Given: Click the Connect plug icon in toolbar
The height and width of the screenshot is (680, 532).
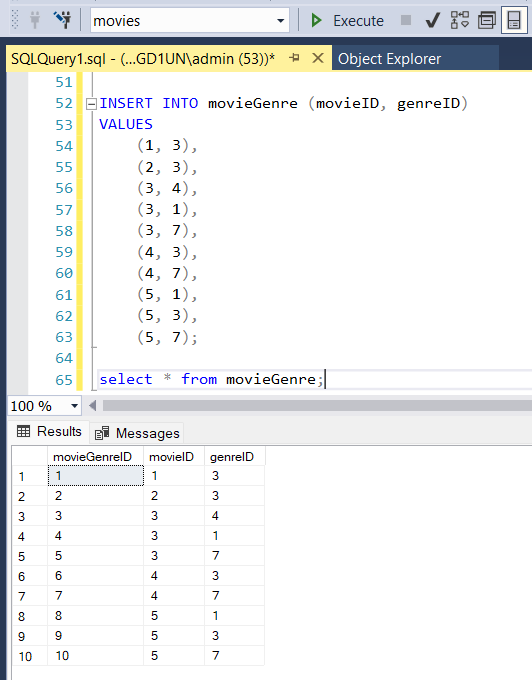Looking at the screenshot, I should [35, 20].
